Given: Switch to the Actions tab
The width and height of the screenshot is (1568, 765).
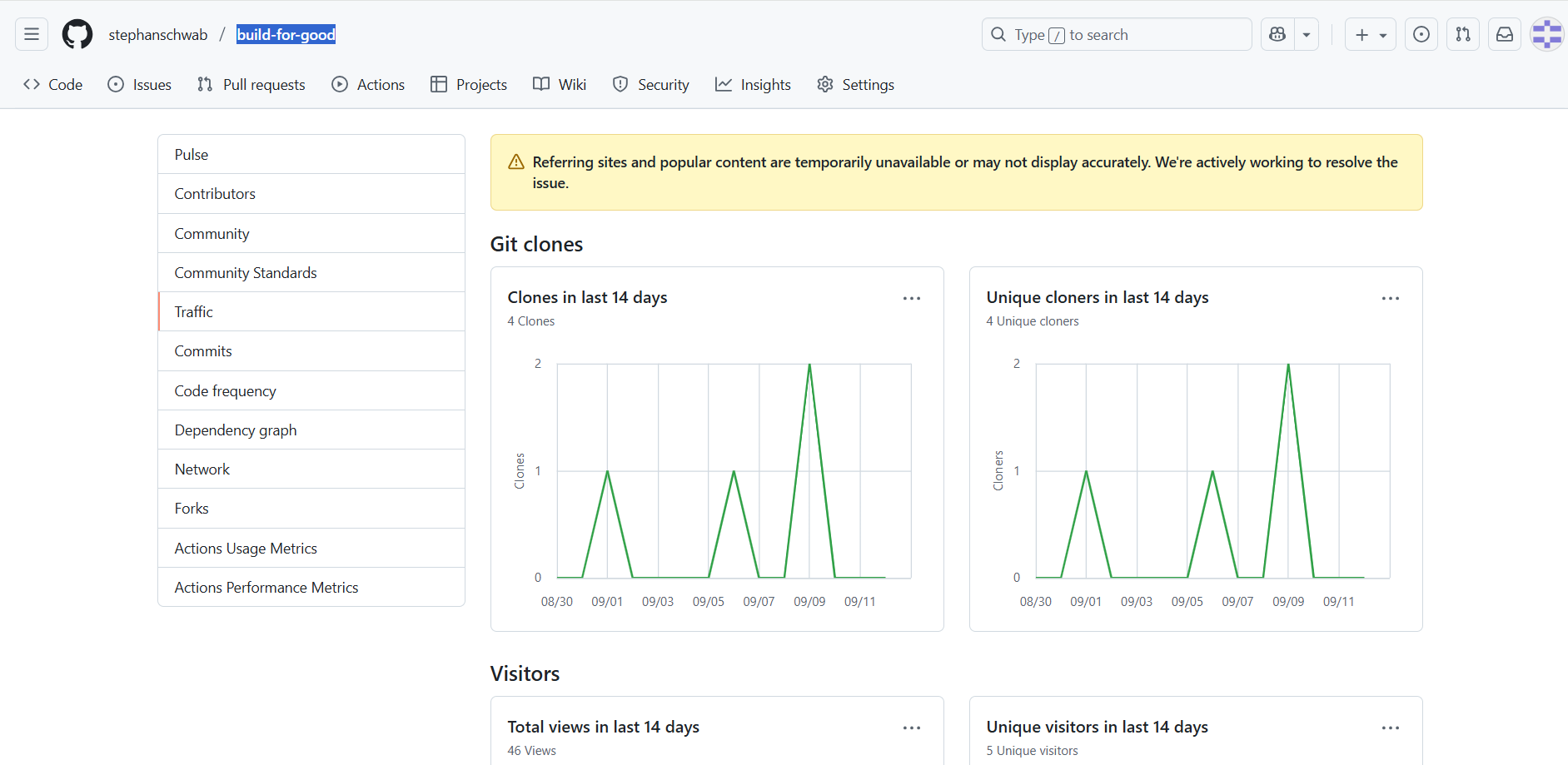Looking at the screenshot, I should [368, 84].
